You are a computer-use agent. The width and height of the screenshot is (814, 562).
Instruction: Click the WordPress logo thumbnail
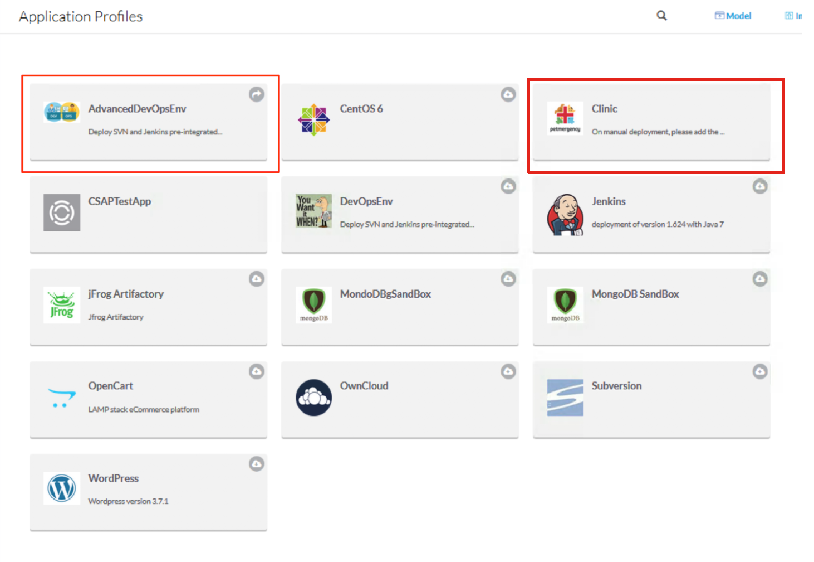pyautogui.click(x=62, y=488)
